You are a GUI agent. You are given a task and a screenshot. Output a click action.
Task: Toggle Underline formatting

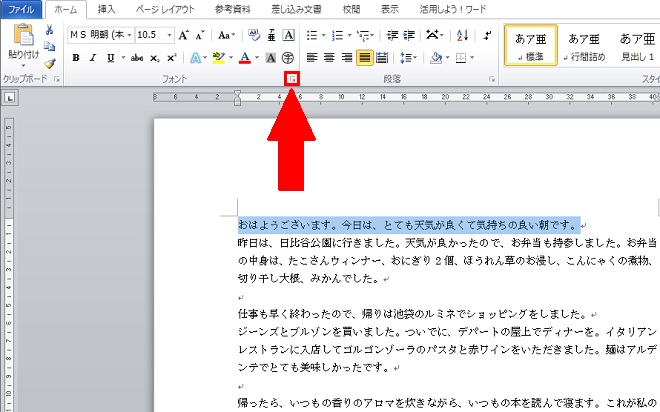(x=110, y=58)
